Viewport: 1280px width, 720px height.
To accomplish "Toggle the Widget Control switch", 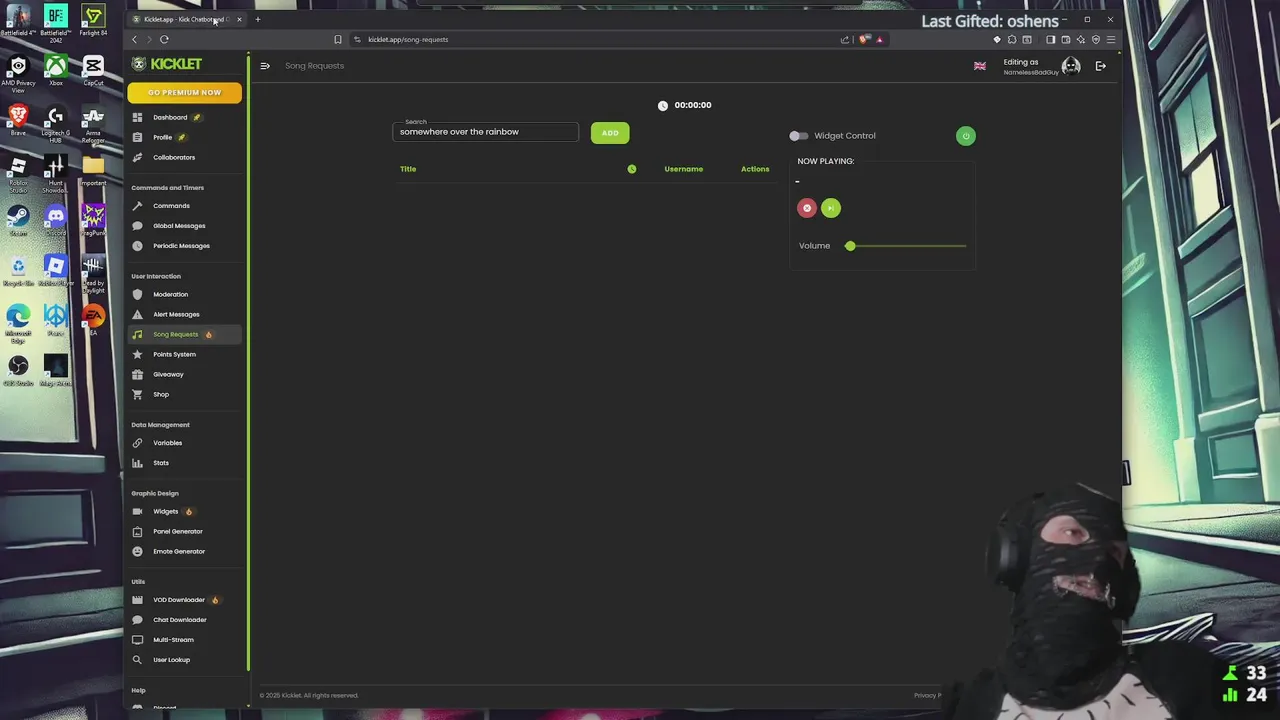I will [798, 136].
